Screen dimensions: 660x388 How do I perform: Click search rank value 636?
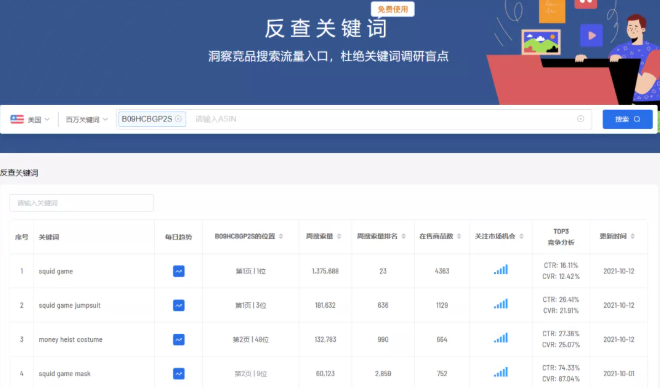(x=383, y=306)
